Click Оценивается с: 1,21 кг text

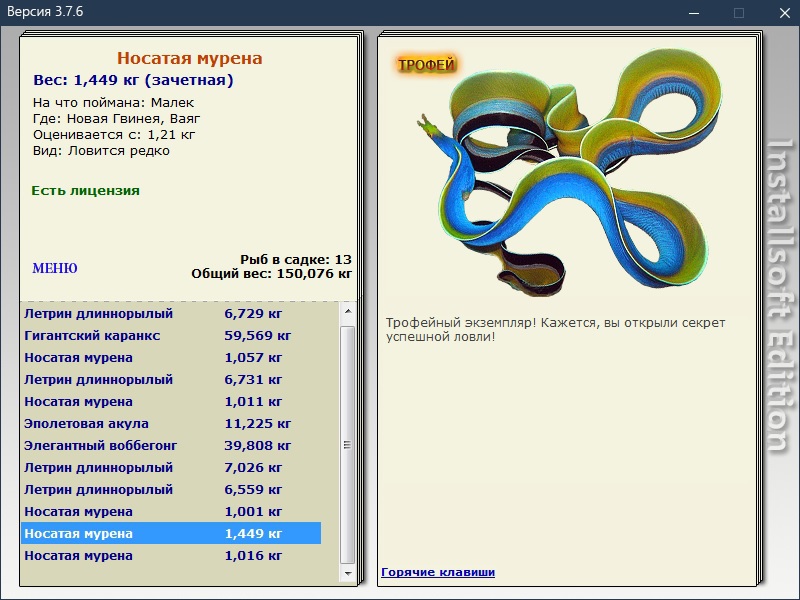point(114,135)
